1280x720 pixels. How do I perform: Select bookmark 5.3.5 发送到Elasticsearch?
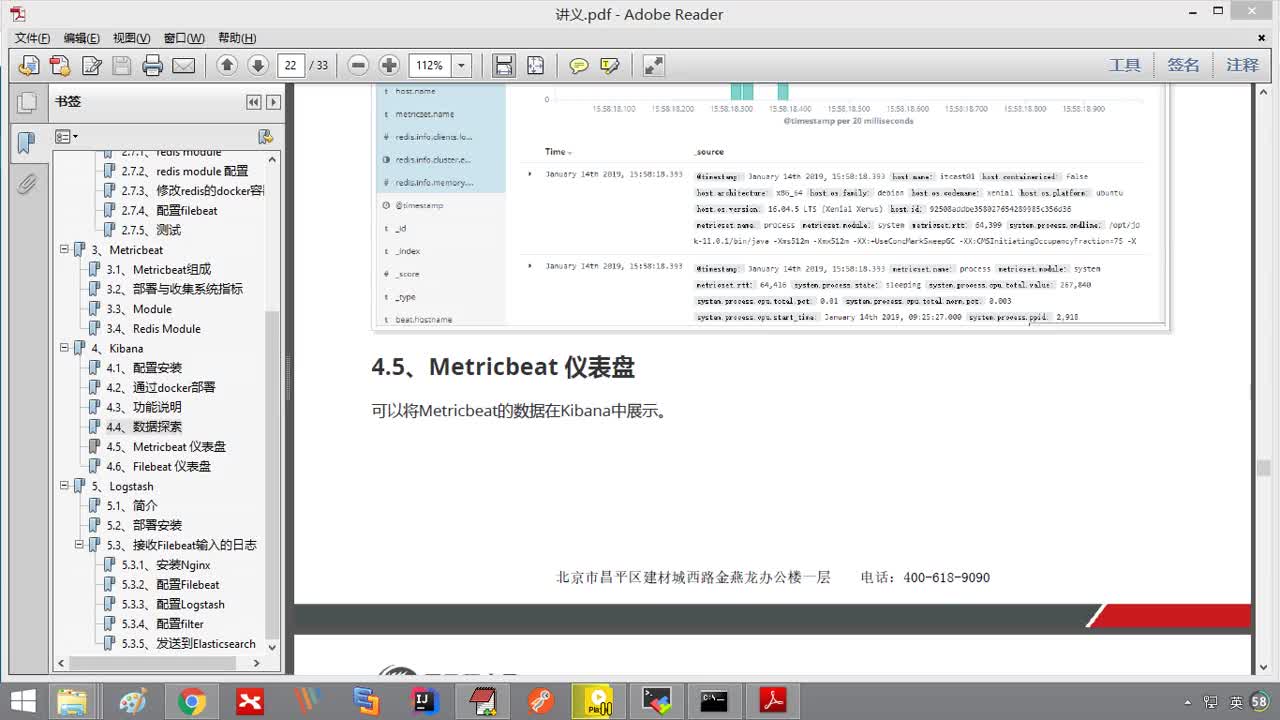[189, 644]
